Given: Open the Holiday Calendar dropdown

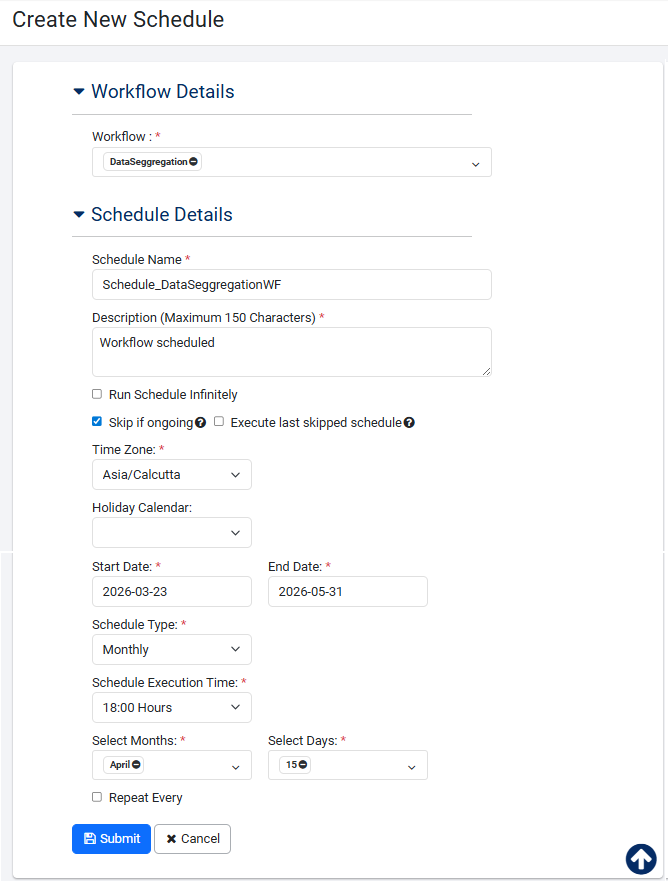Looking at the screenshot, I should pyautogui.click(x=172, y=533).
